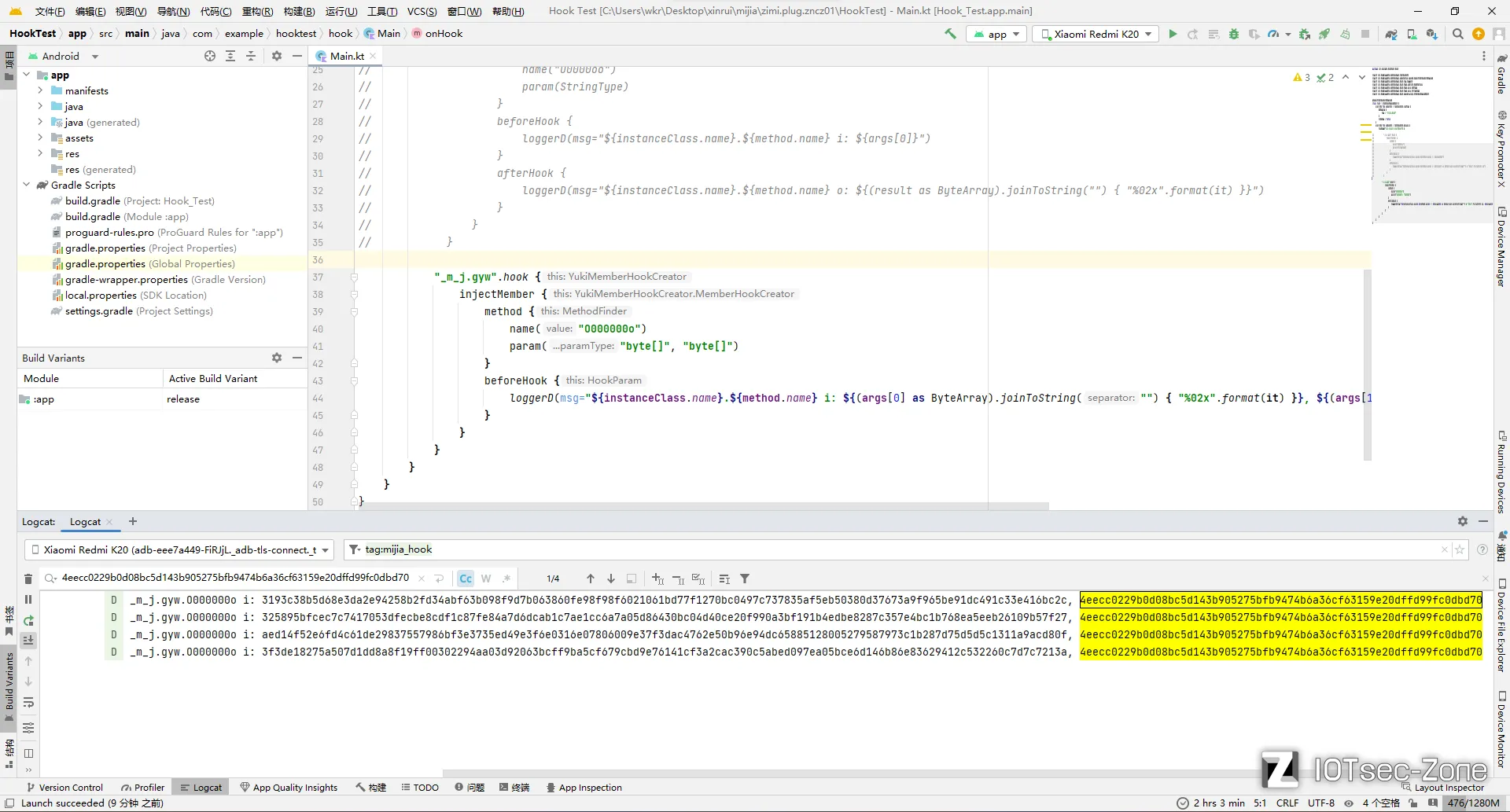
Task: Click the Make Project hammer icon
Action: [x=950, y=34]
